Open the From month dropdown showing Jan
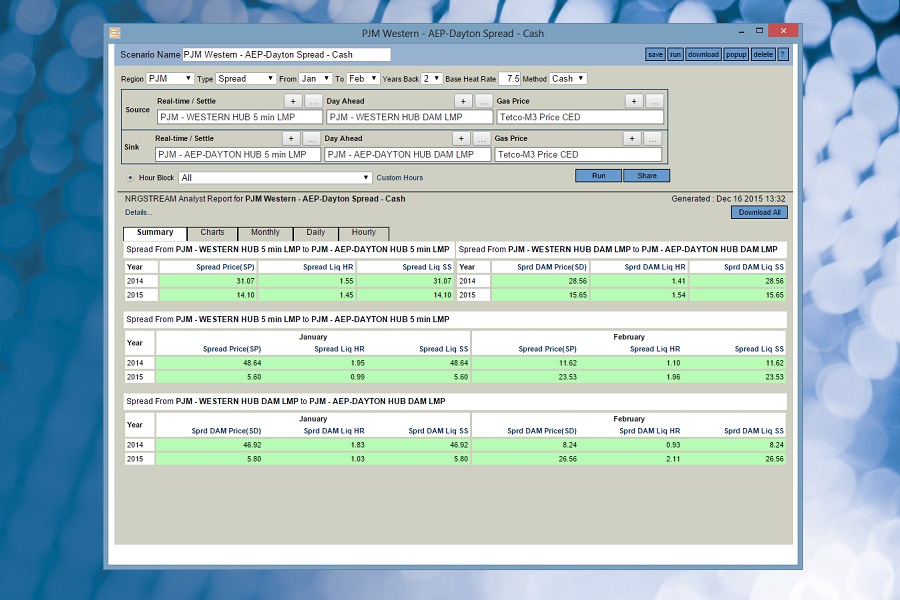The height and width of the screenshot is (600, 900). pos(315,79)
